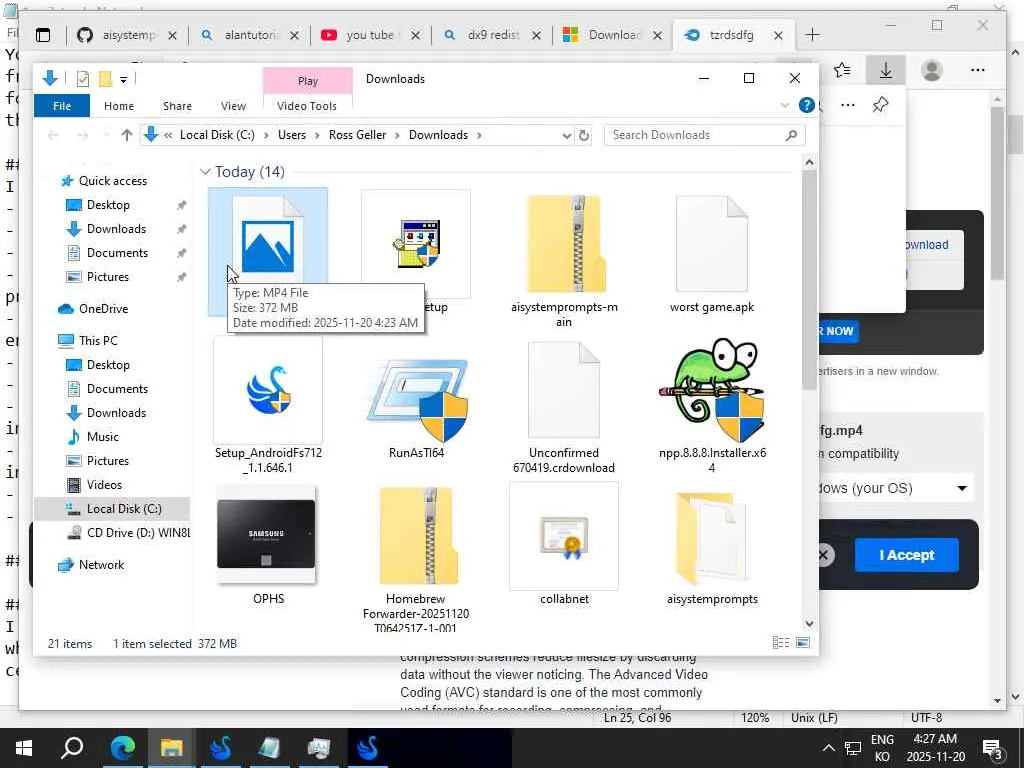Select the worst game.apk file
Viewport: 1024px width, 768px height.
pyautogui.click(x=712, y=253)
